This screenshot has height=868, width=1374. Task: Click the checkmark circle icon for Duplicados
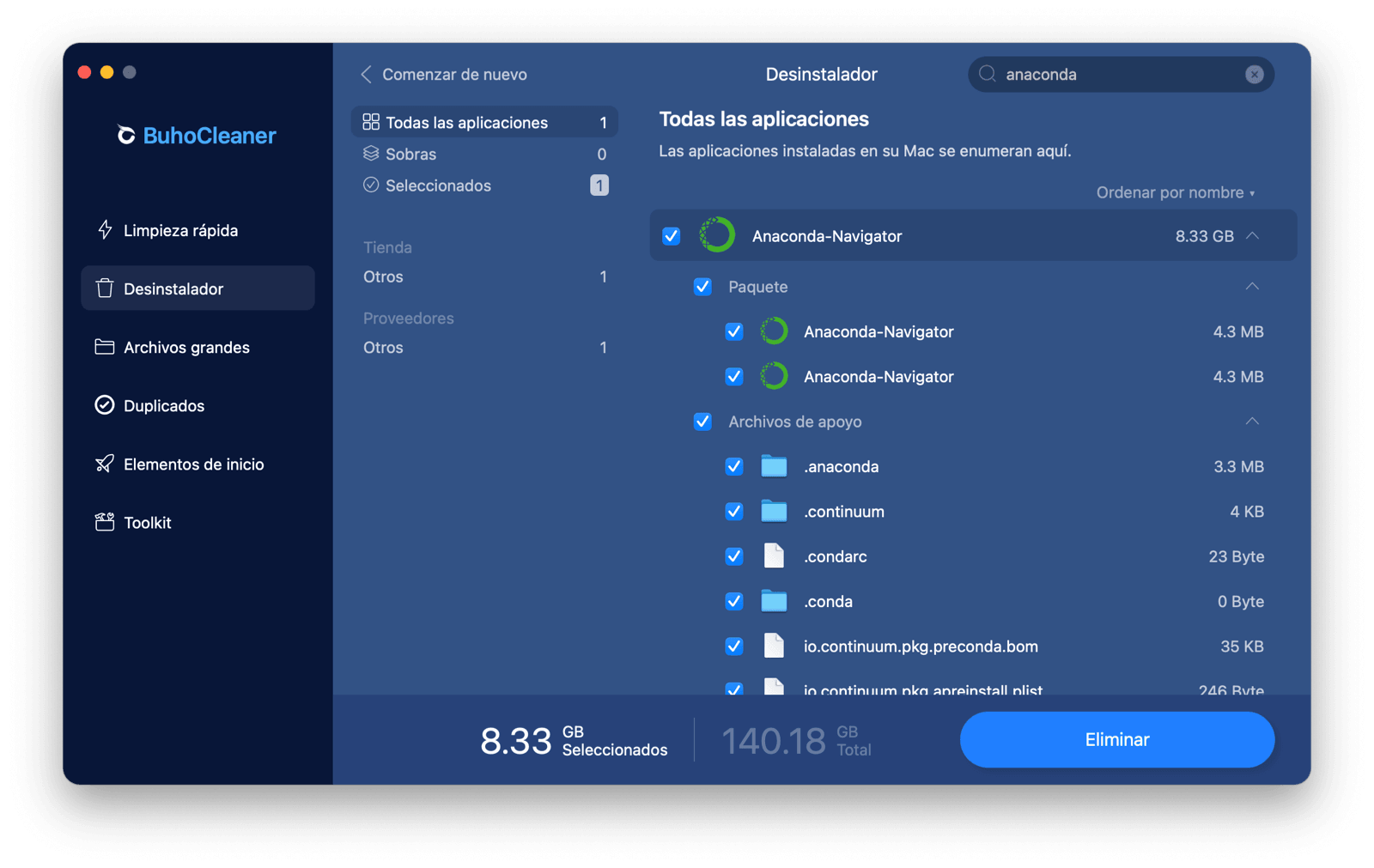coord(105,405)
